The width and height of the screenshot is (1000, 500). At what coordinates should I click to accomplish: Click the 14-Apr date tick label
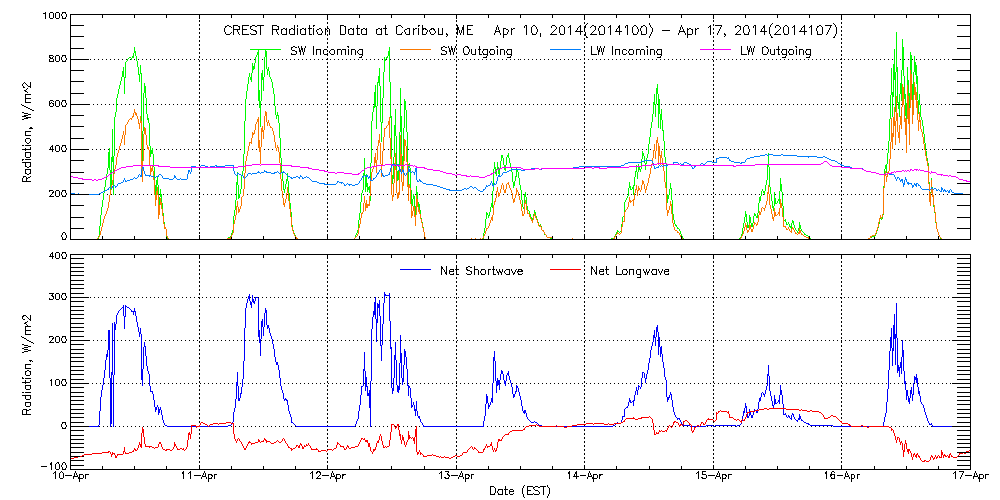585,478
